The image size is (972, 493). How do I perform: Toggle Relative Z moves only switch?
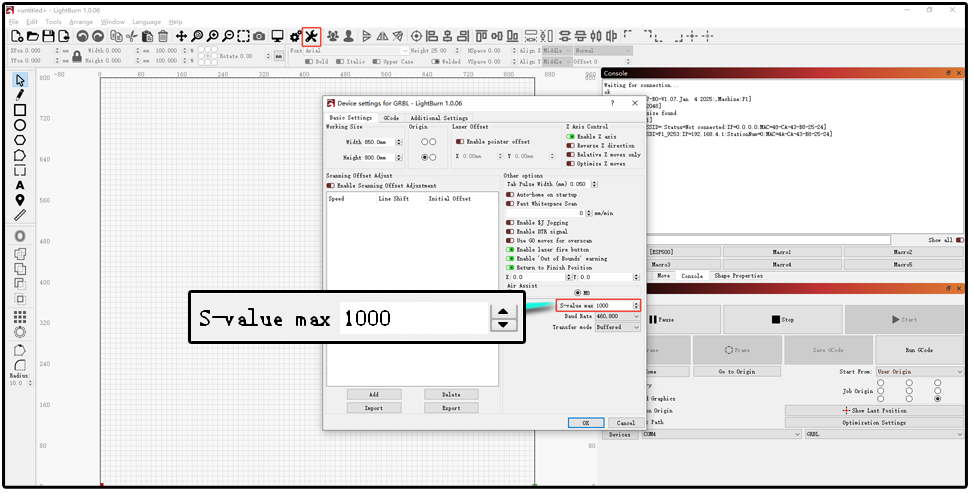point(570,155)
